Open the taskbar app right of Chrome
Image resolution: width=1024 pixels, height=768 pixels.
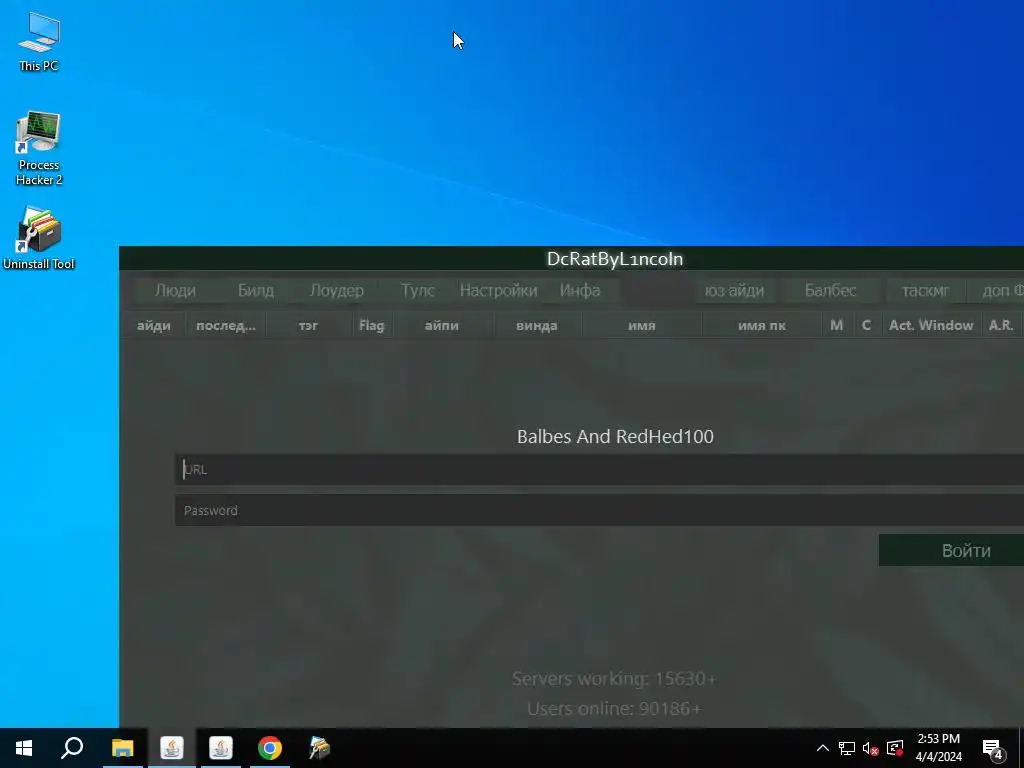[319, 748]
